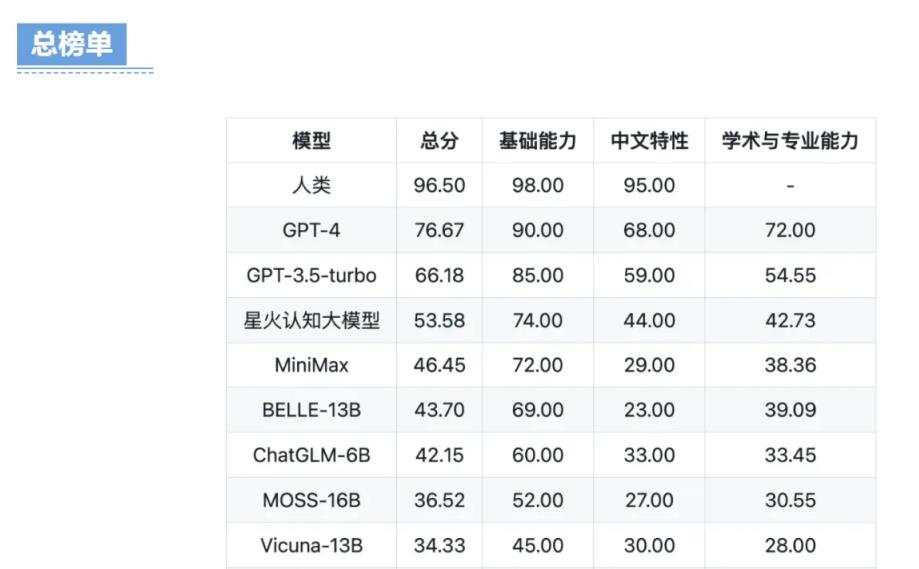The width and height of the screenshot is (919, 569).
Task: Select the ChatGLM-6B model cell
Action: click(x=311, y=455)
